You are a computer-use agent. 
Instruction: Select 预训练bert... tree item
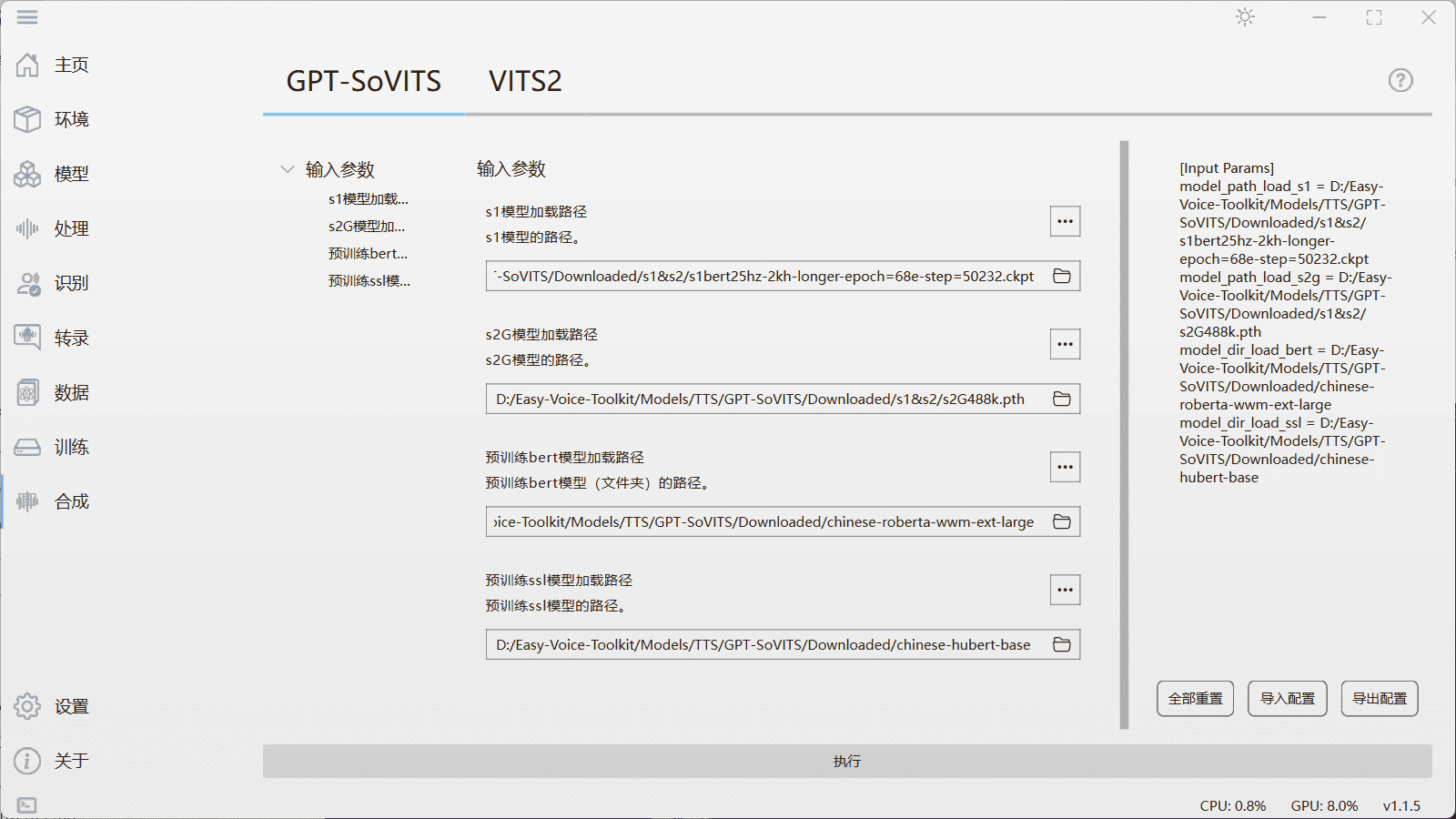(368, 254)
